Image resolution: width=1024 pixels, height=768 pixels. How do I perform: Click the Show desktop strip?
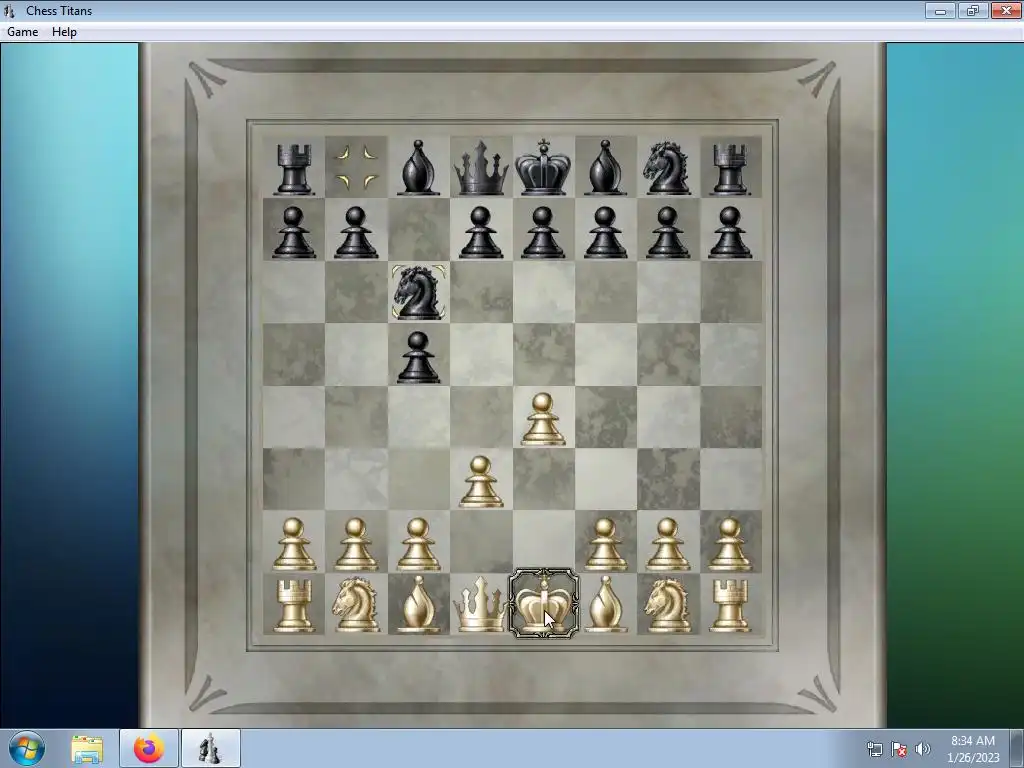click(x=1017, y=748)
